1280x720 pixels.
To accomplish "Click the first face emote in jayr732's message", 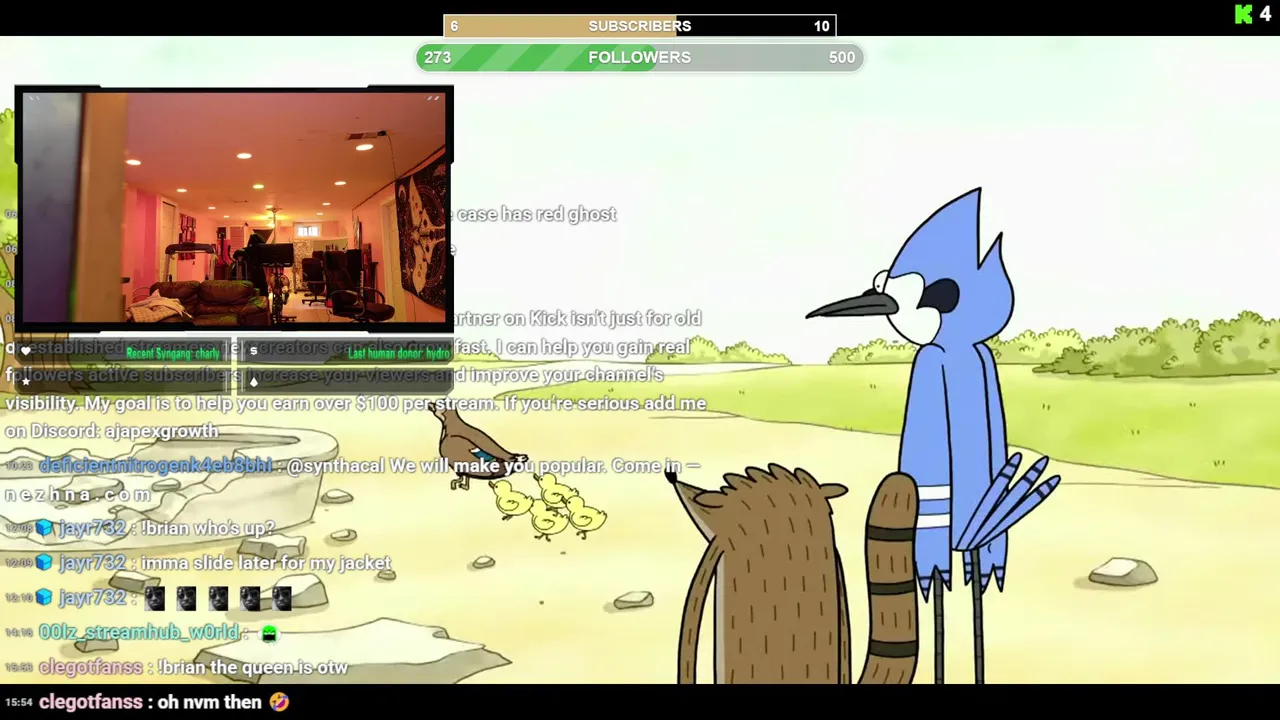I will point(154,598).
